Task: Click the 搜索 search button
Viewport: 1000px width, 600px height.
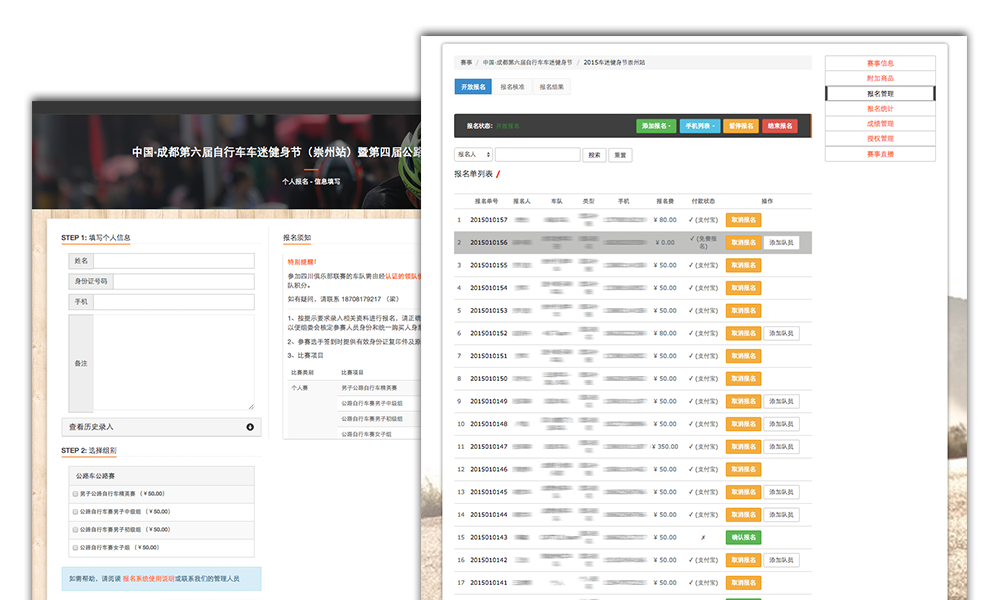Action: pos(595,155)
